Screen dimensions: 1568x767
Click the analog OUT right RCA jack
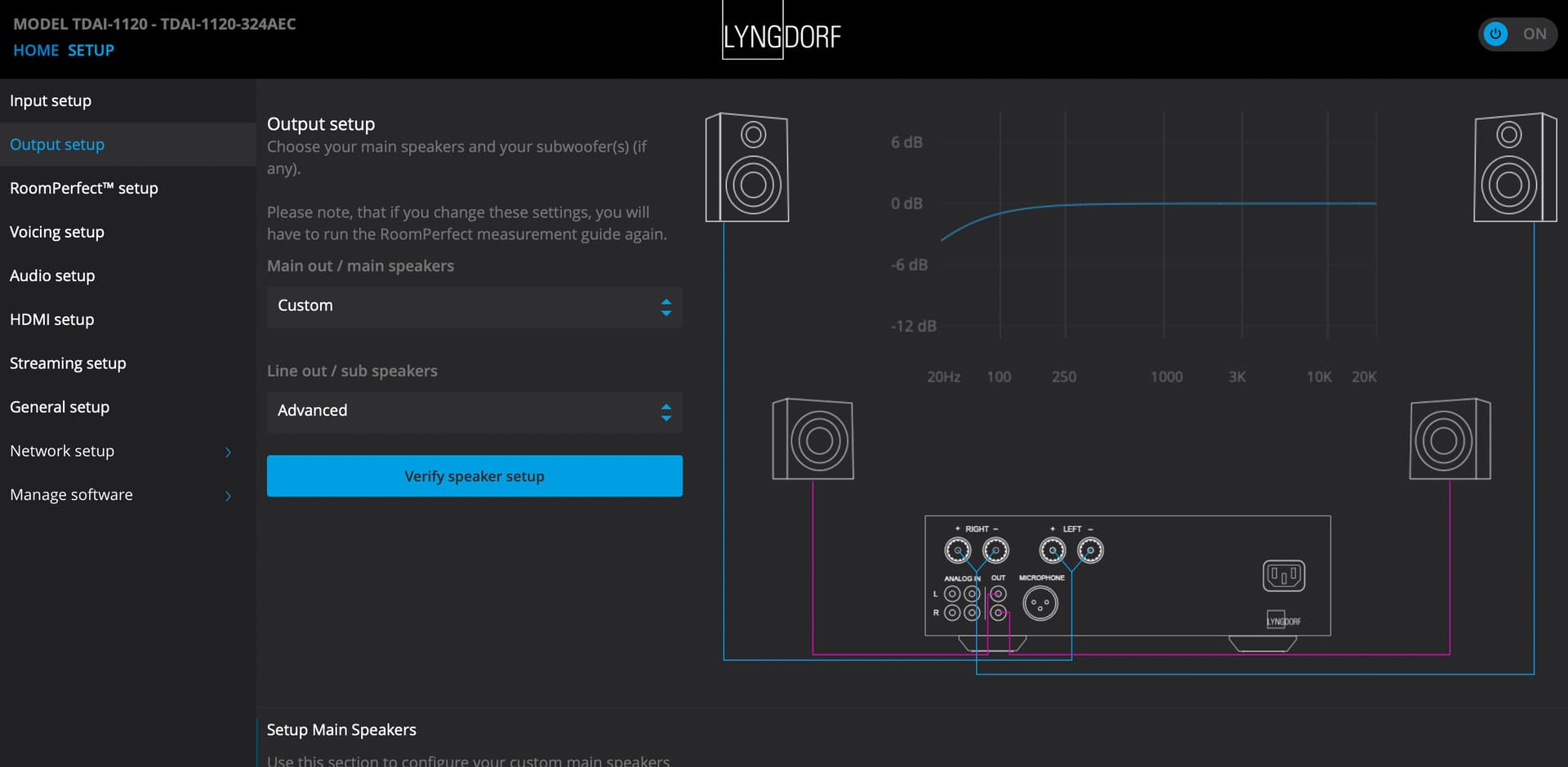998,613
